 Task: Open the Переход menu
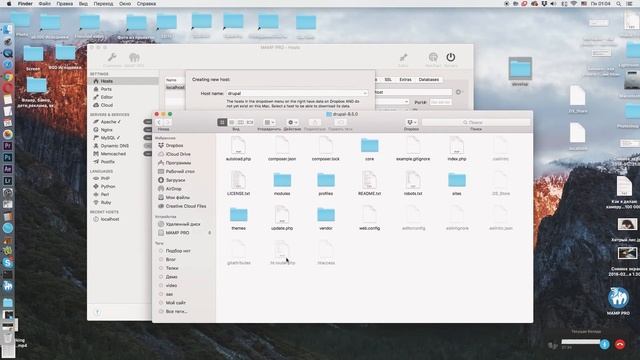pyautogui.click(x=103, y=4)
